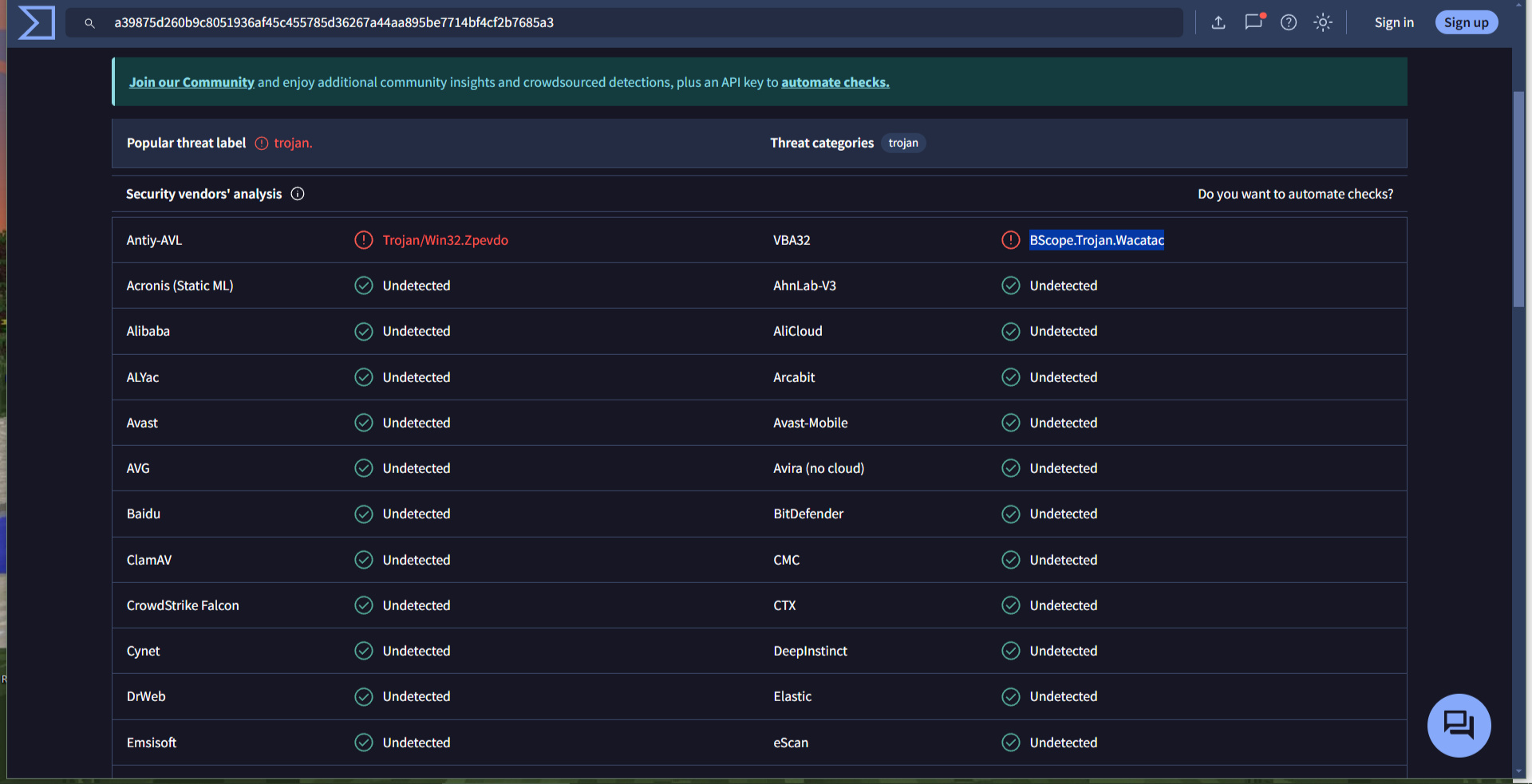
Task: Click the highlighted BScope.Trojan.Wacatac result
Action: (x=1096, y=240)
